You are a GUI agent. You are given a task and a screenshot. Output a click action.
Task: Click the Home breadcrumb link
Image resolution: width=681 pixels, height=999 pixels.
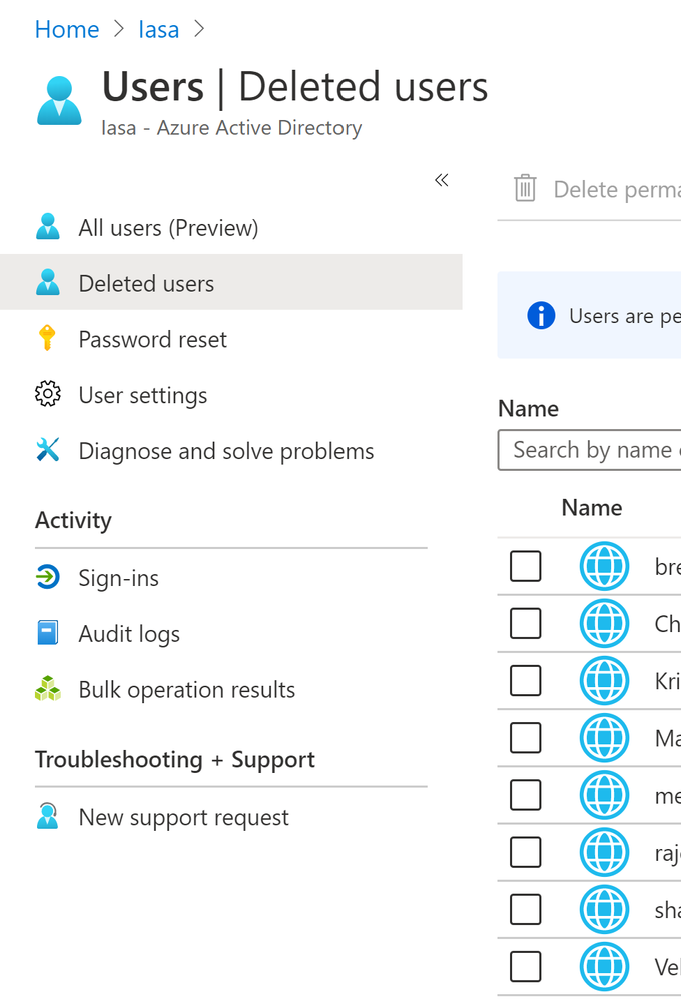67,29
